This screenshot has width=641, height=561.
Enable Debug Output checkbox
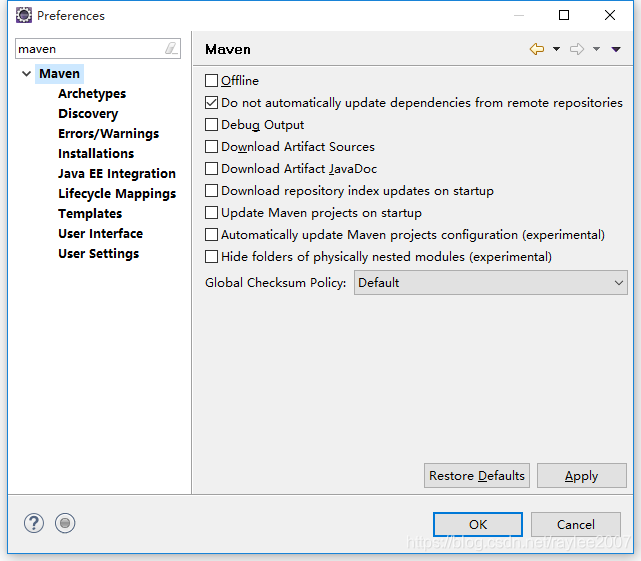(x=211, y=125)
